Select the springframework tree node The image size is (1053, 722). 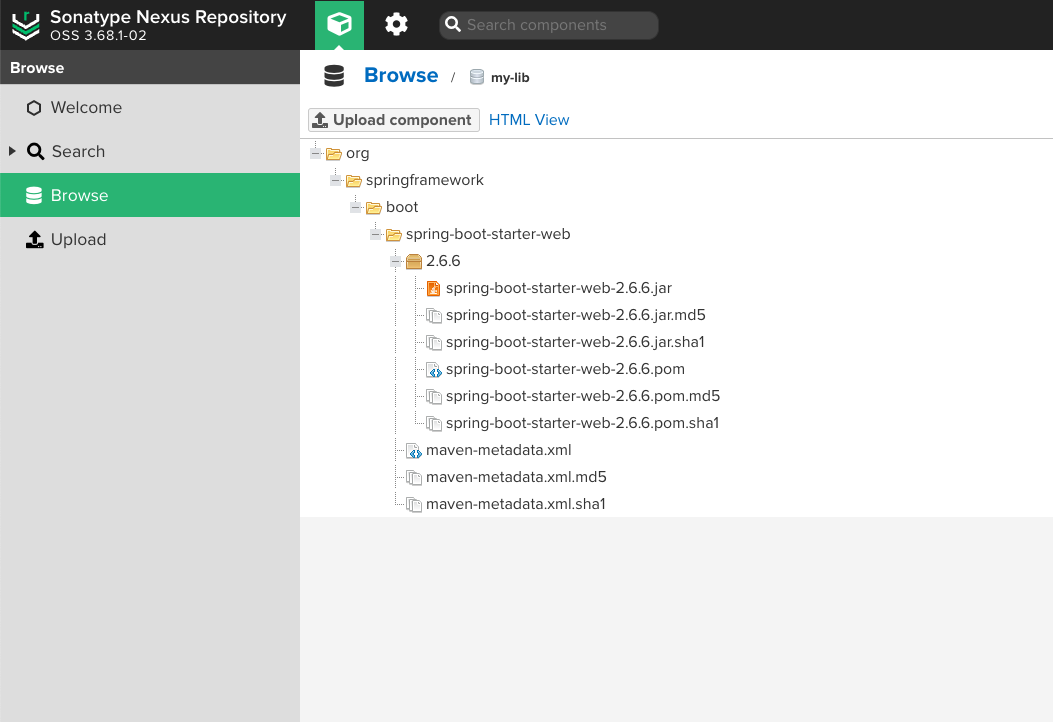coord(424,180)
